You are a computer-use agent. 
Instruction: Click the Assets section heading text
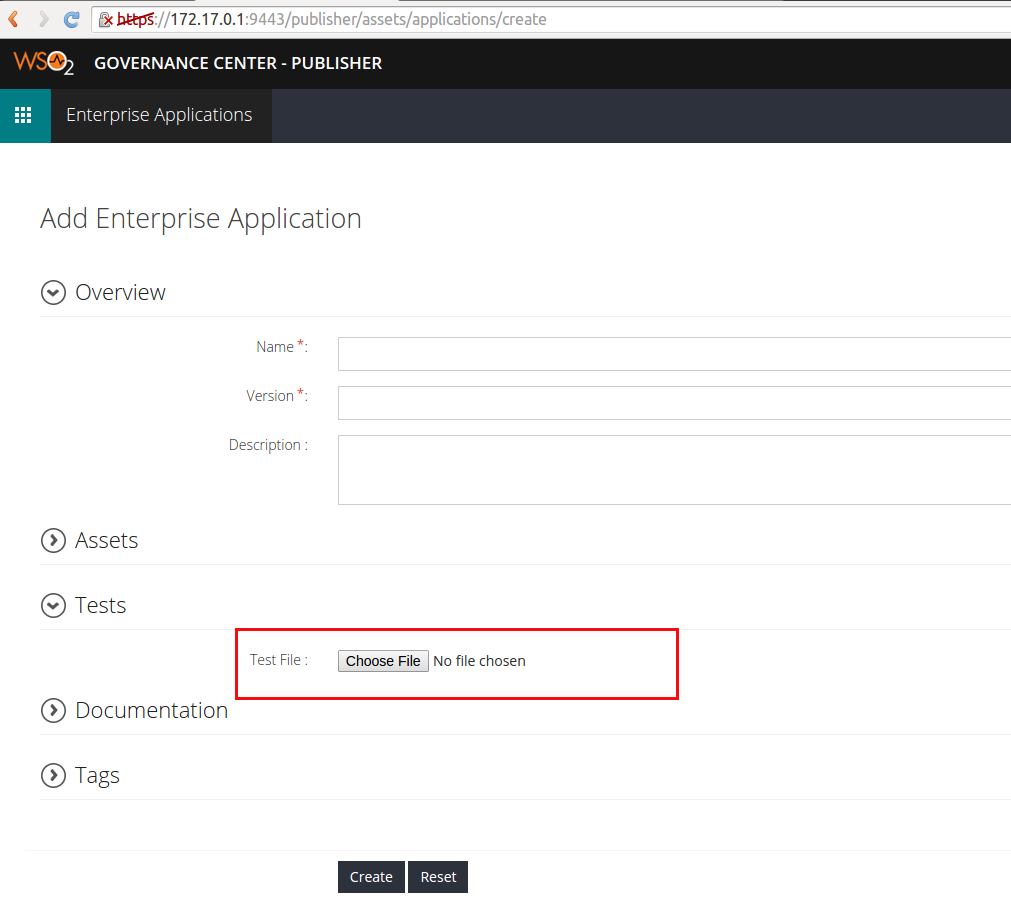(106, 540)
